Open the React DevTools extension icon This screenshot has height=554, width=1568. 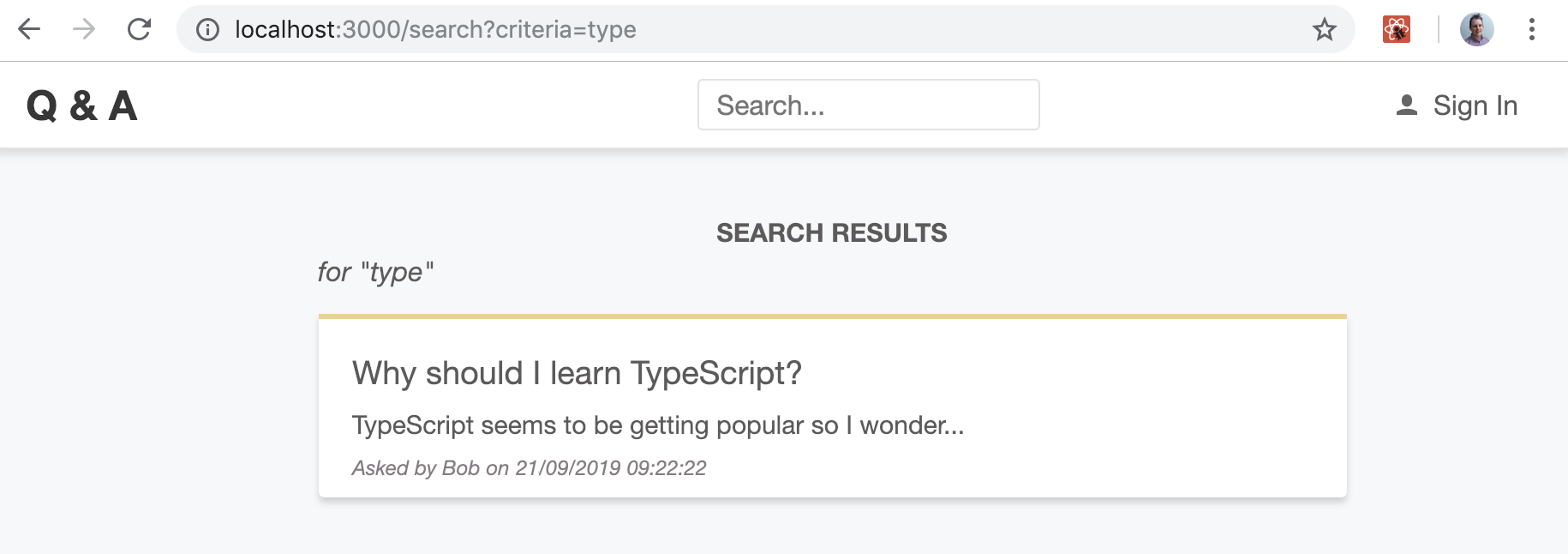[1396, 30]
